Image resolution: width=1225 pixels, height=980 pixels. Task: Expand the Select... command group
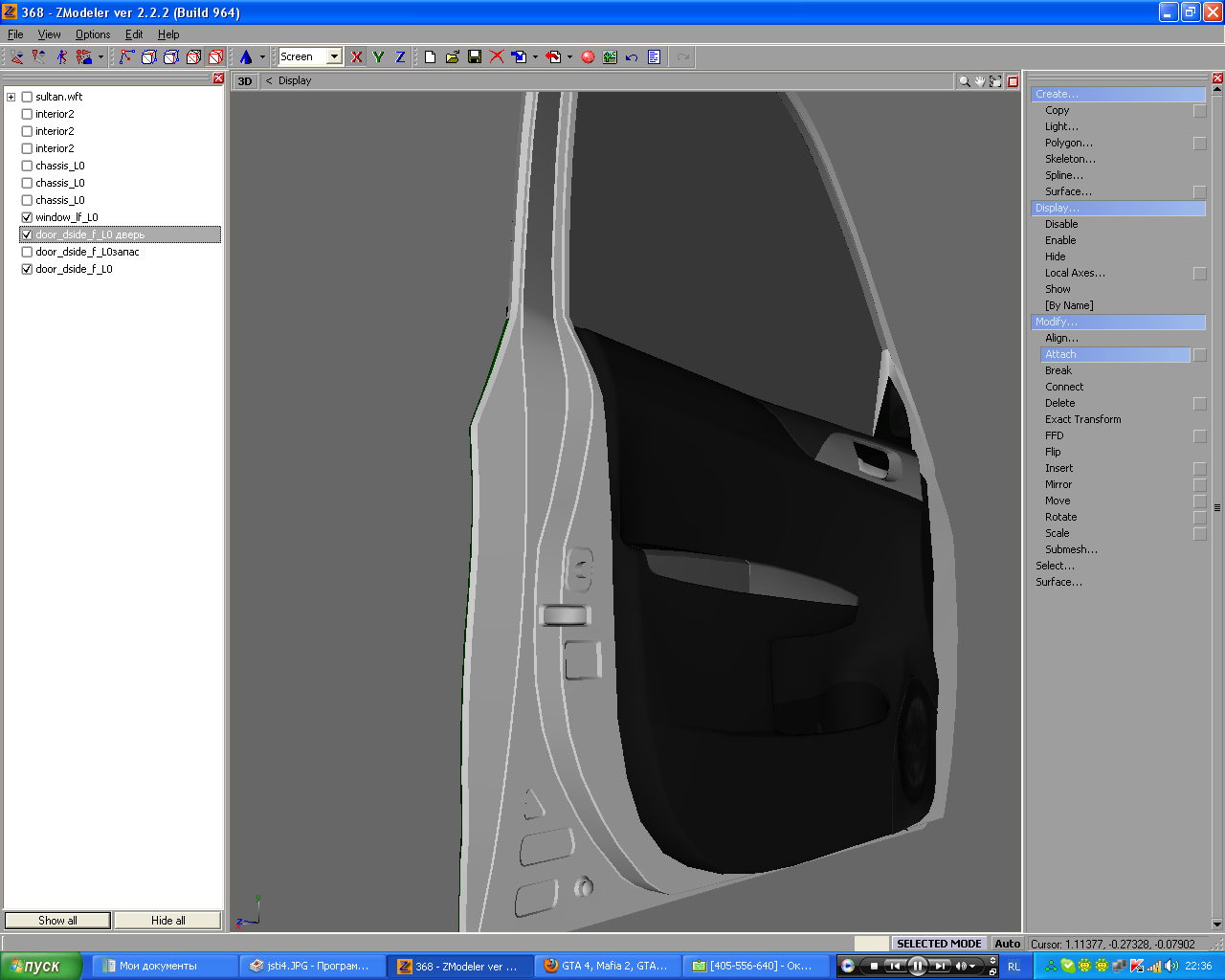point(1055,566)
